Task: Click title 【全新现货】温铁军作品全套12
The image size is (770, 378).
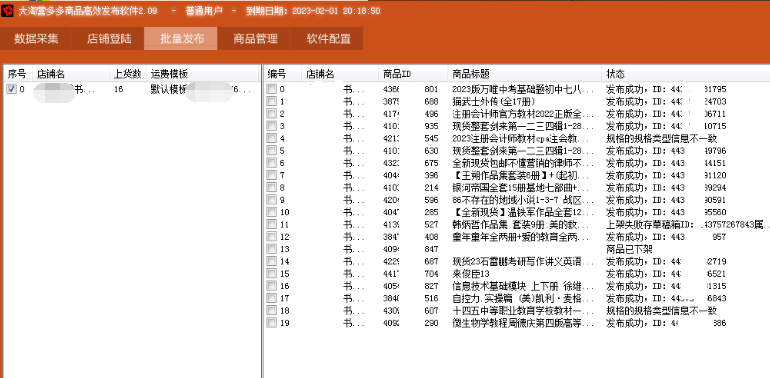Action: click(x=522, y=212)
